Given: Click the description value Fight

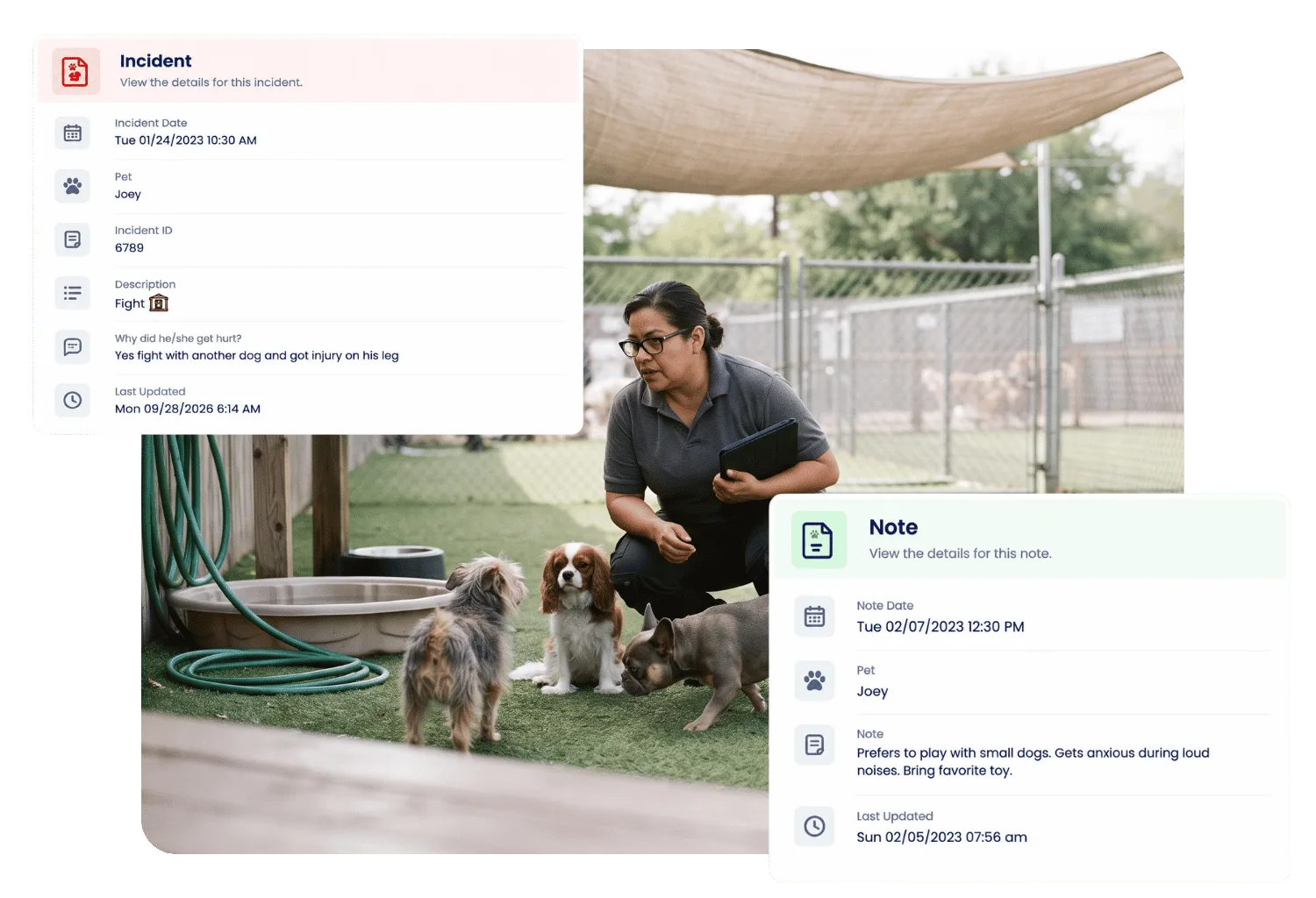Looking at the screenshot, I should pos(130,303).
